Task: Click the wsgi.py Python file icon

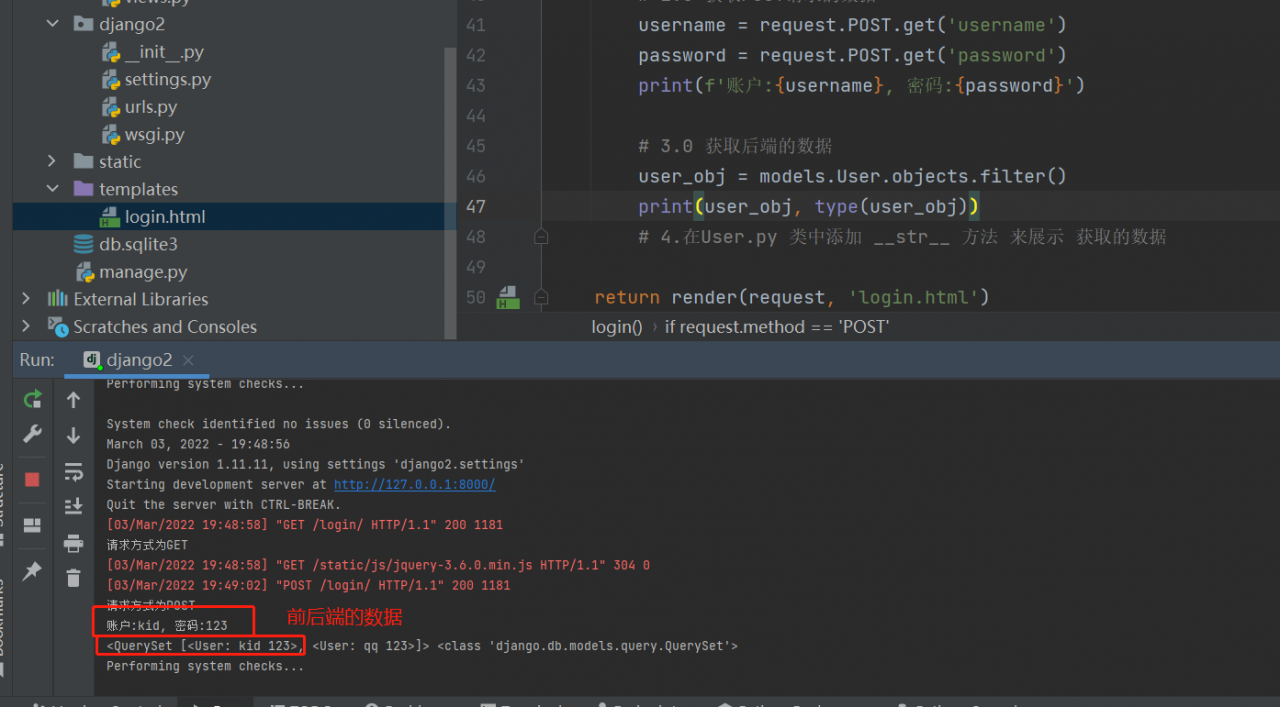Action: [x=110, y=134]
